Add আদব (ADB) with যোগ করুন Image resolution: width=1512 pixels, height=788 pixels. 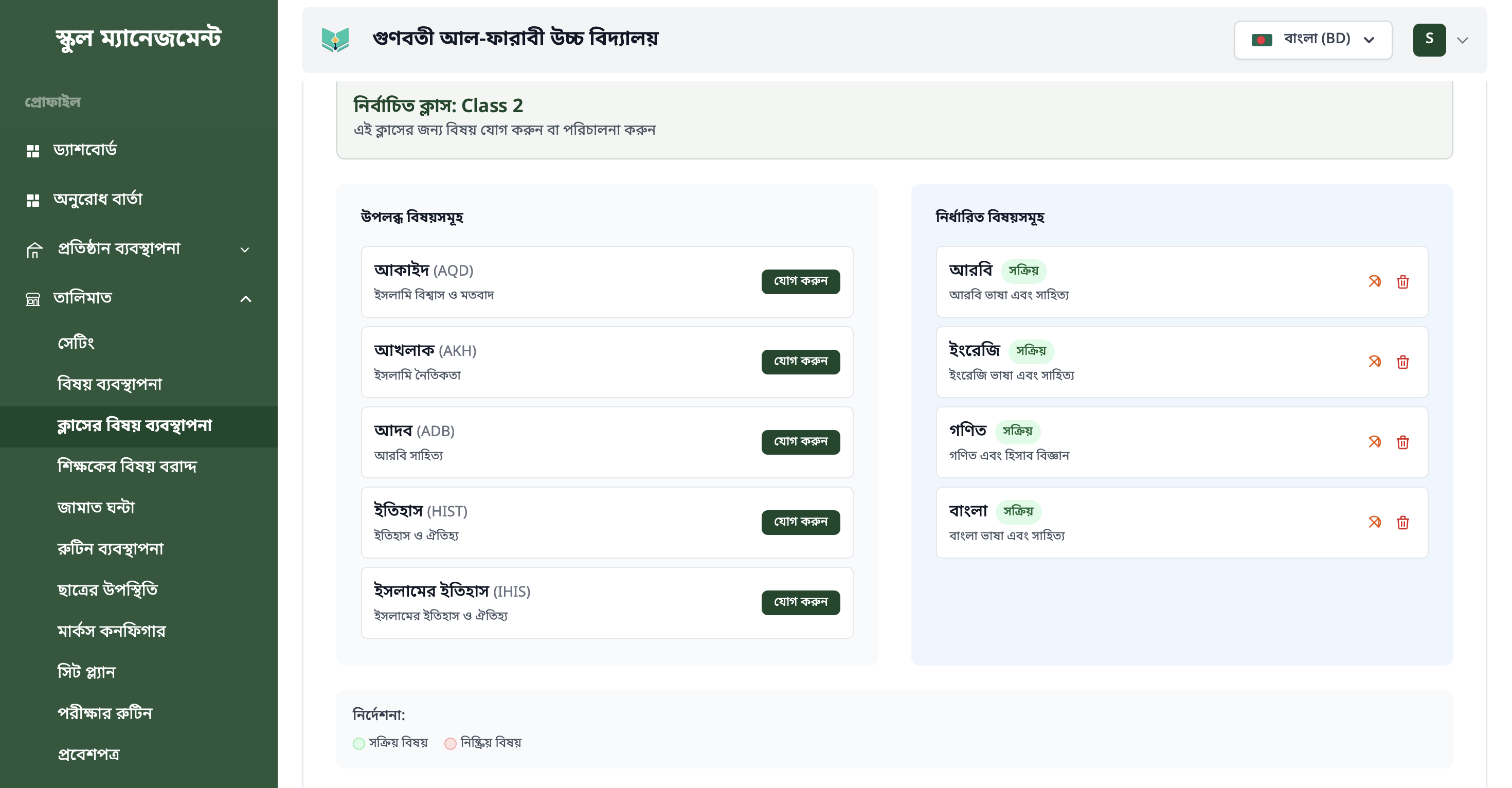pyautogui.click(x=801, y=441)
